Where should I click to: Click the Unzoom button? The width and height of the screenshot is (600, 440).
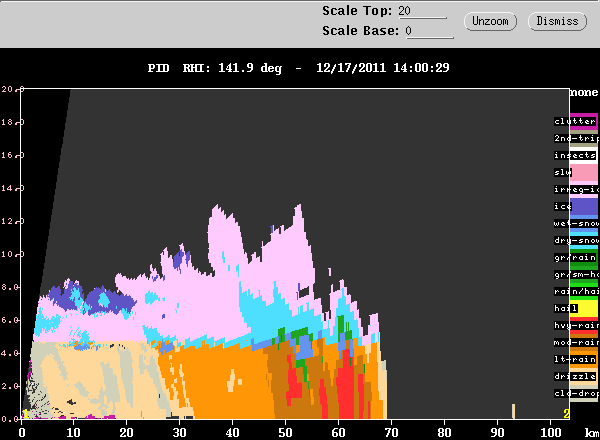[489, 21]
